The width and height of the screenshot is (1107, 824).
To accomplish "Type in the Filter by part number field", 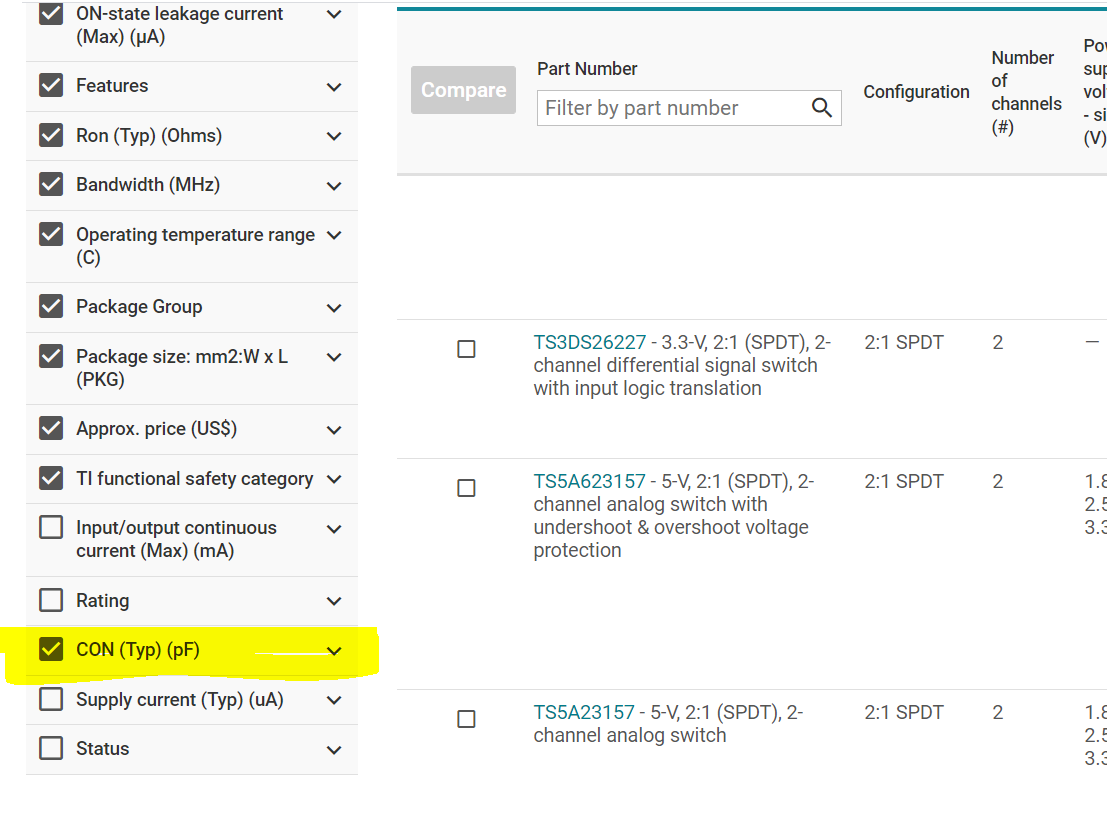I will pyautogui.click(x=672, y=108).
